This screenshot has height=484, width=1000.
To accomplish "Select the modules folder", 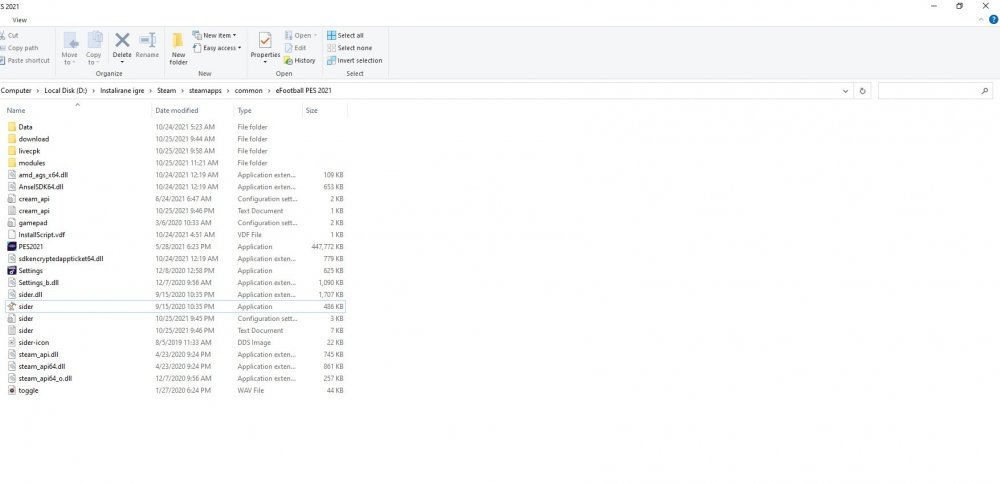I will 31,163.
